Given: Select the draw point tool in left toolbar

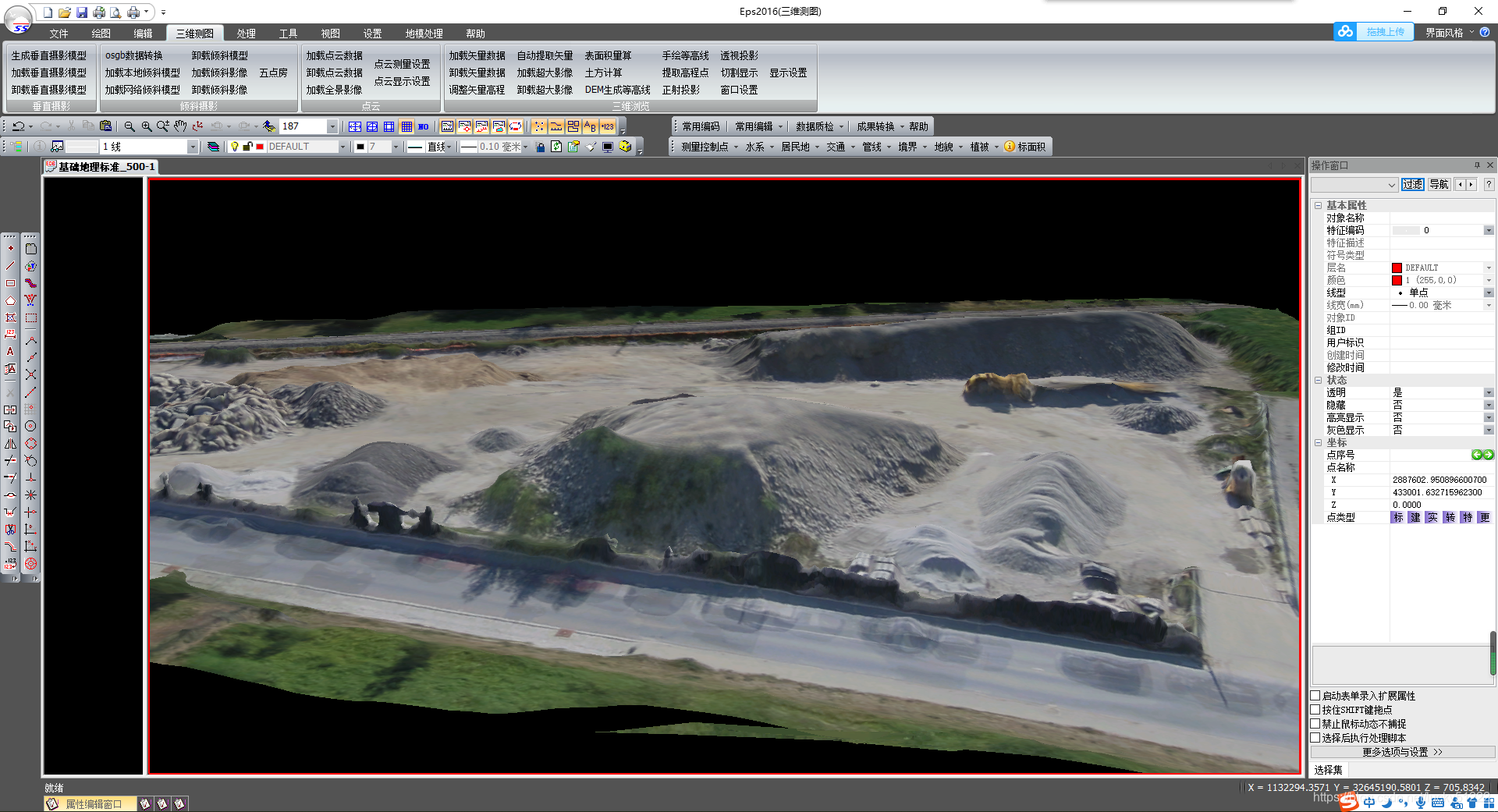Looking at the screenshot, I should 10,249.
